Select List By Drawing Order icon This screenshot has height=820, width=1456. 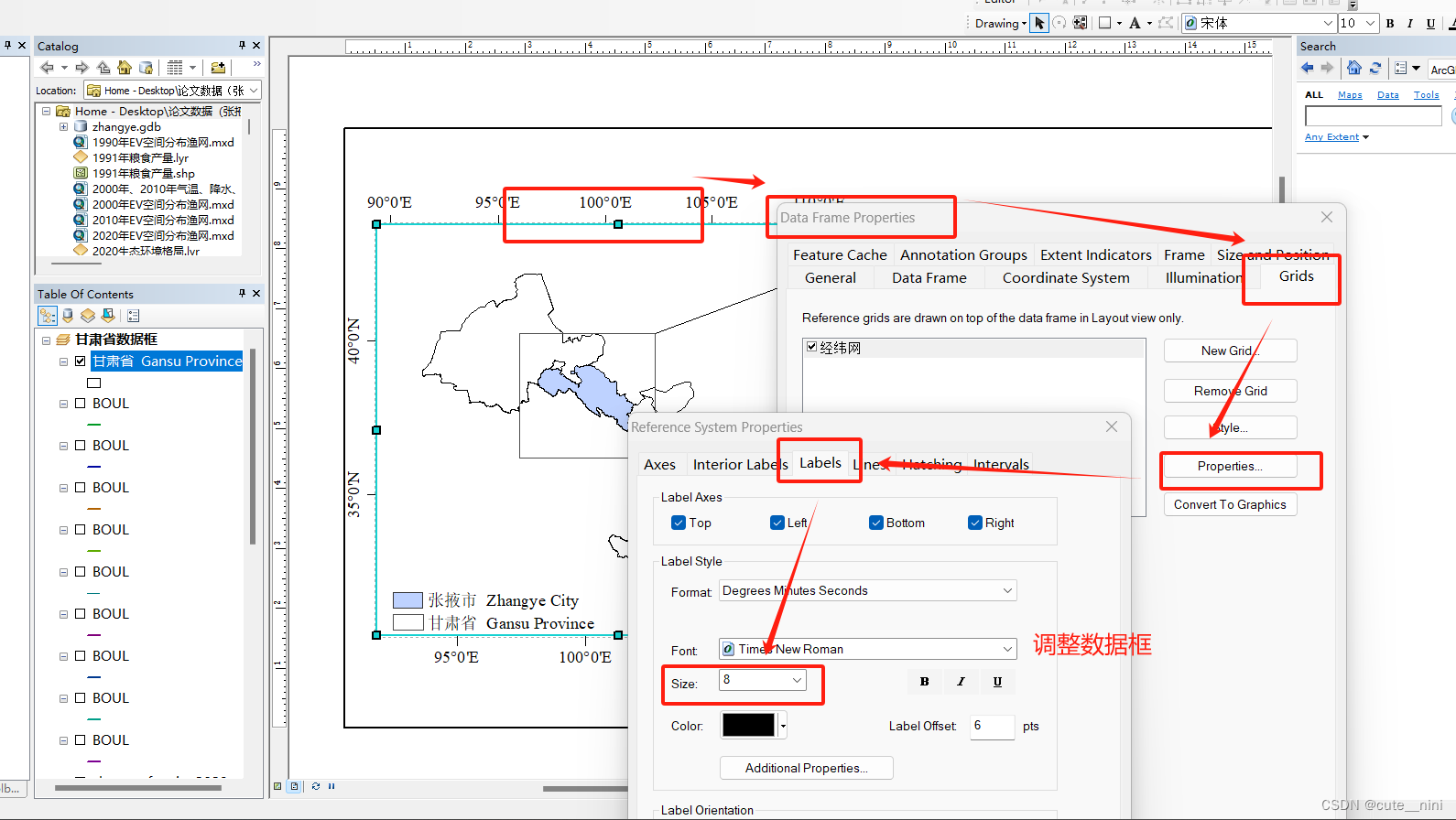tap(48, 316)
